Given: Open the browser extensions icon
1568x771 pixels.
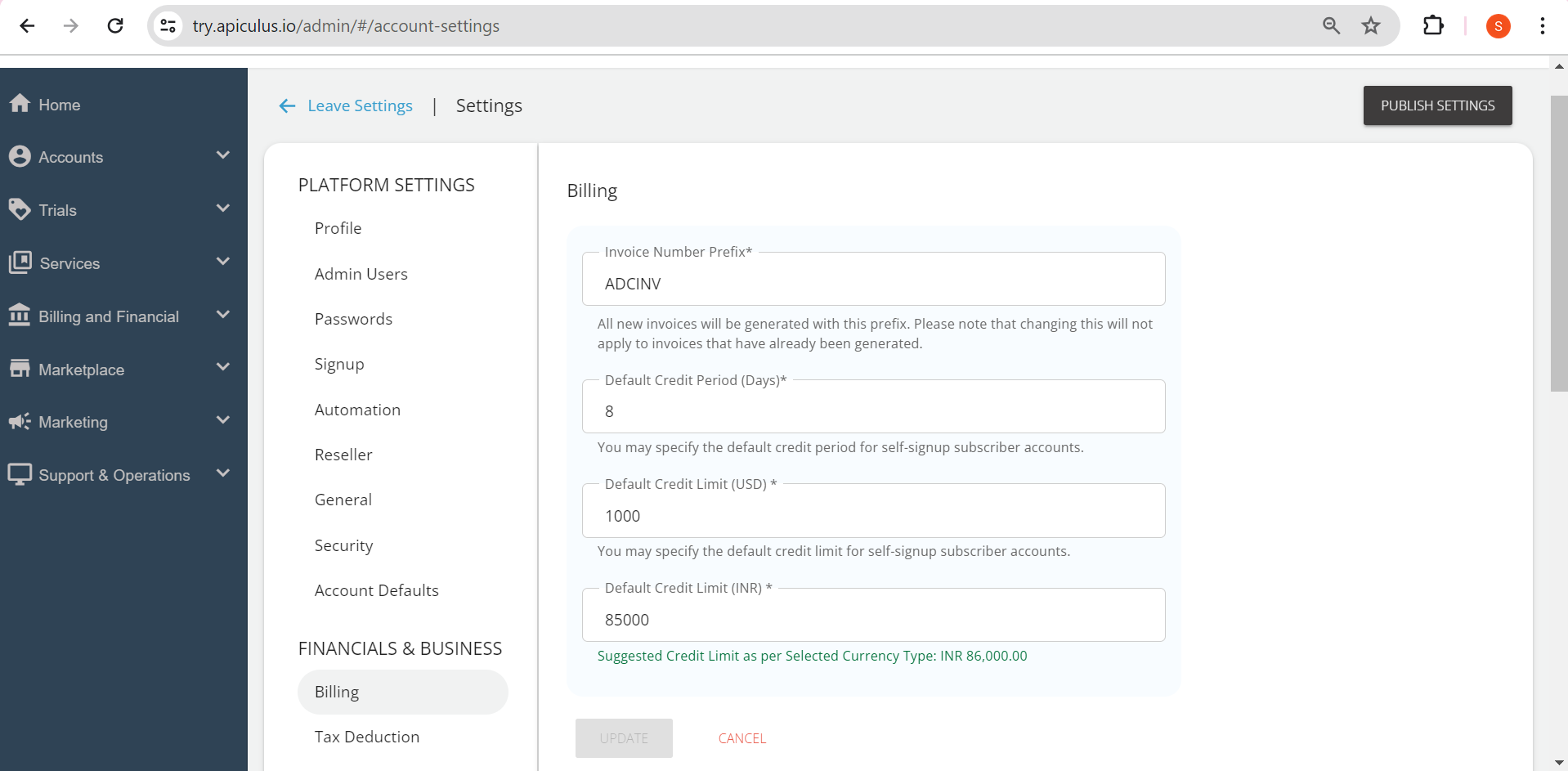Looking at the screenshot, I should coord(1435,25).
